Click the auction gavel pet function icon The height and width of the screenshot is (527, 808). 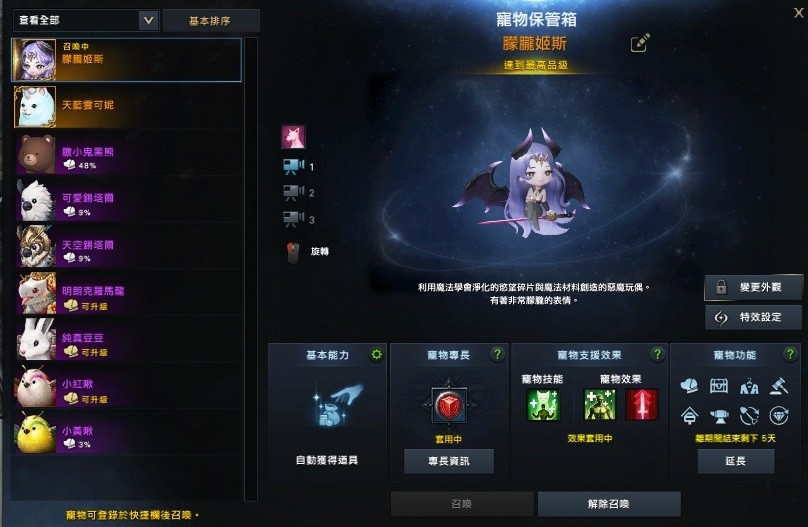(x=779, y=386)
